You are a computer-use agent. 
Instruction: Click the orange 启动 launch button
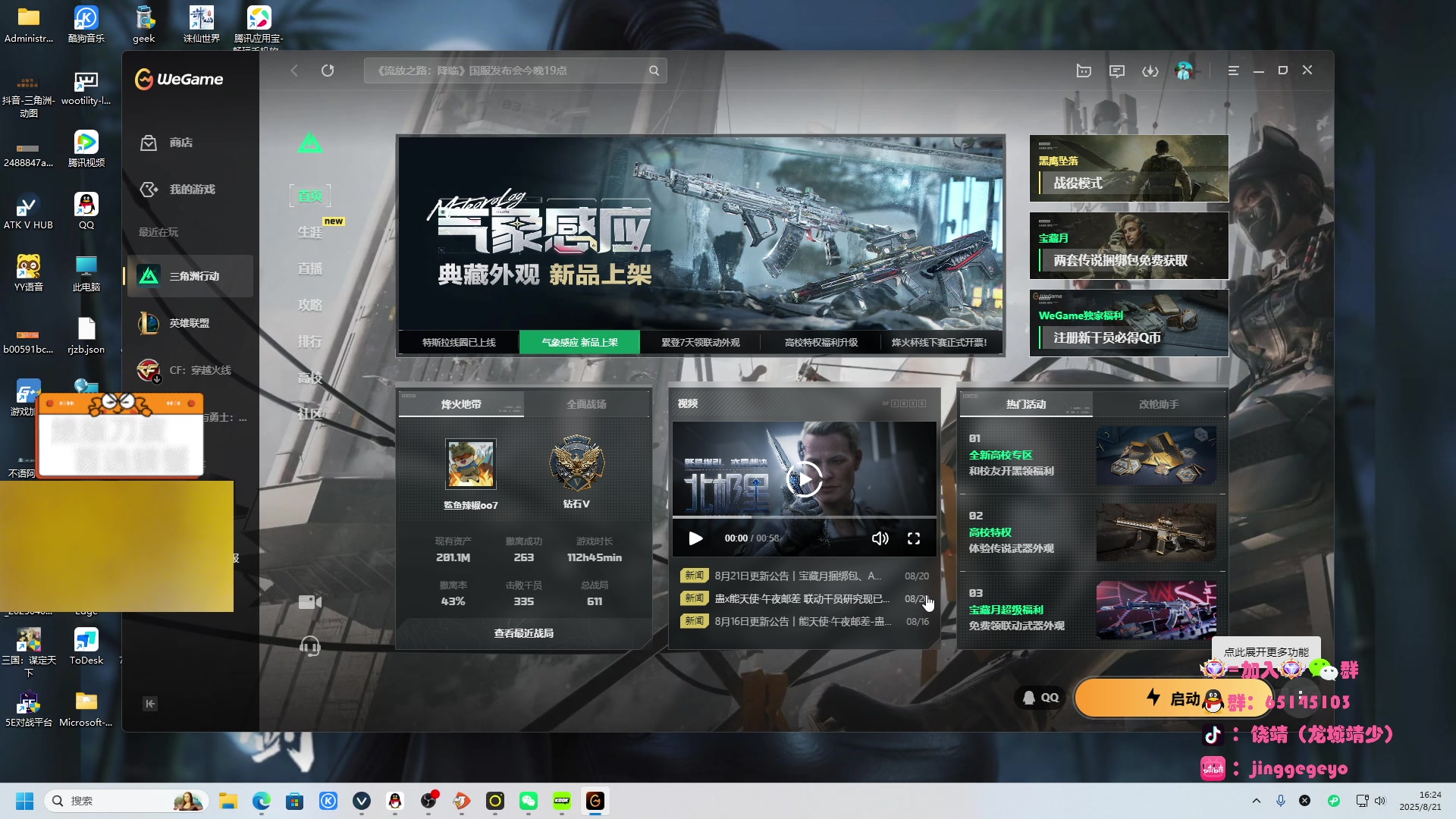pyautogui.click(x=1173, y=698)
